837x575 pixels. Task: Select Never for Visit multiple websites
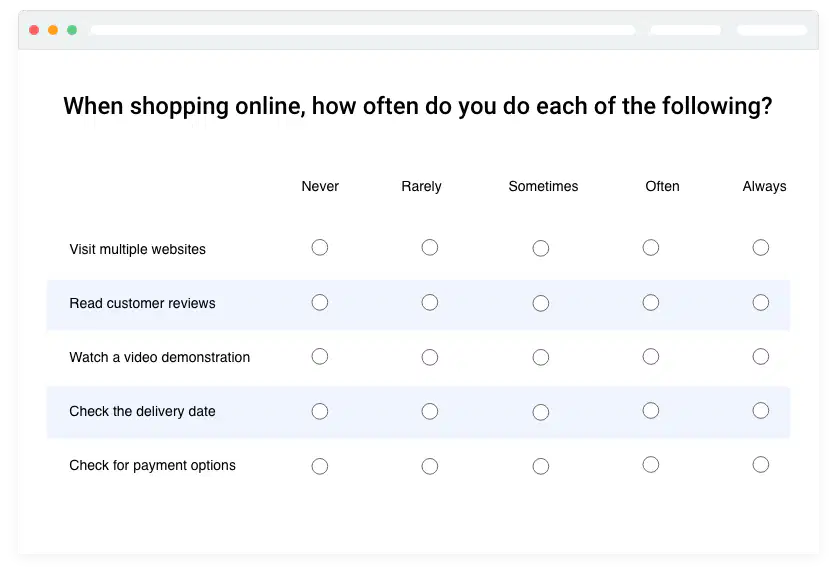[x=320, y=248]
